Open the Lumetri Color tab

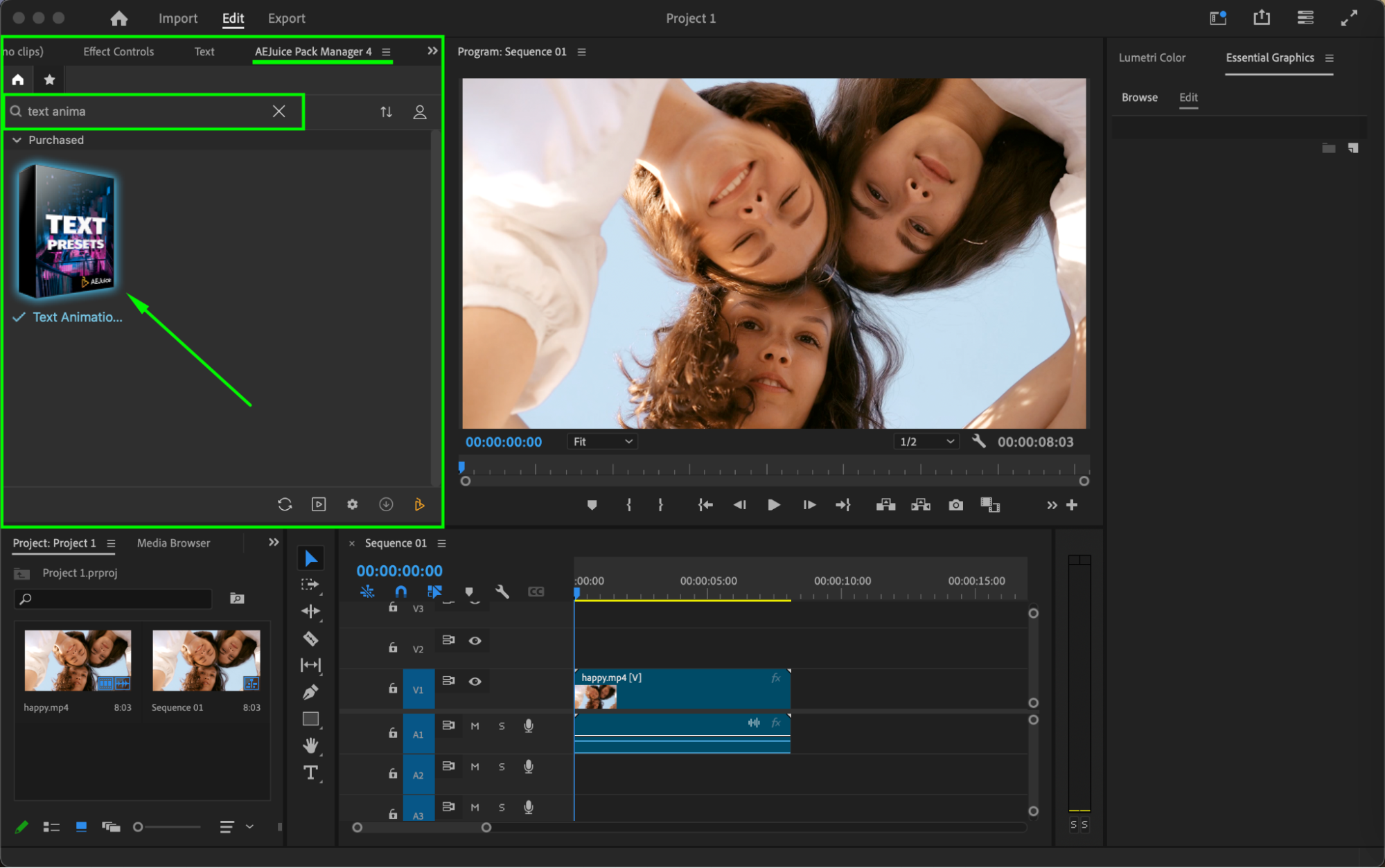coord(1152,57)
